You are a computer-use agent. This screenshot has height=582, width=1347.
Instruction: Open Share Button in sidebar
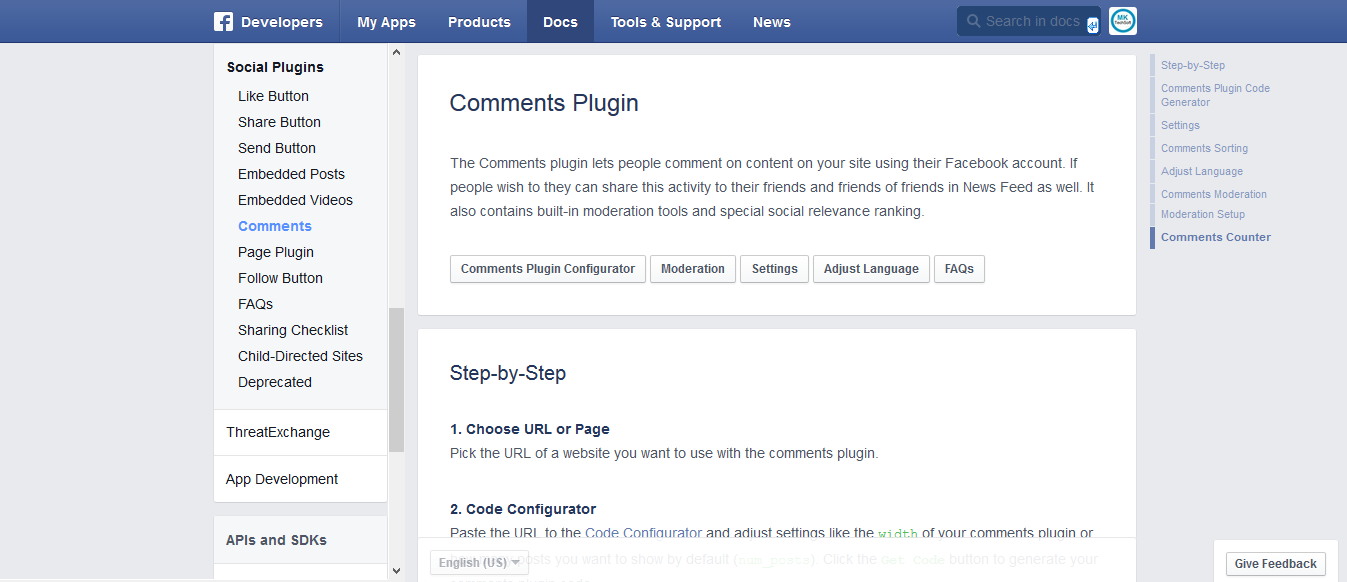[x=279, y=122]
